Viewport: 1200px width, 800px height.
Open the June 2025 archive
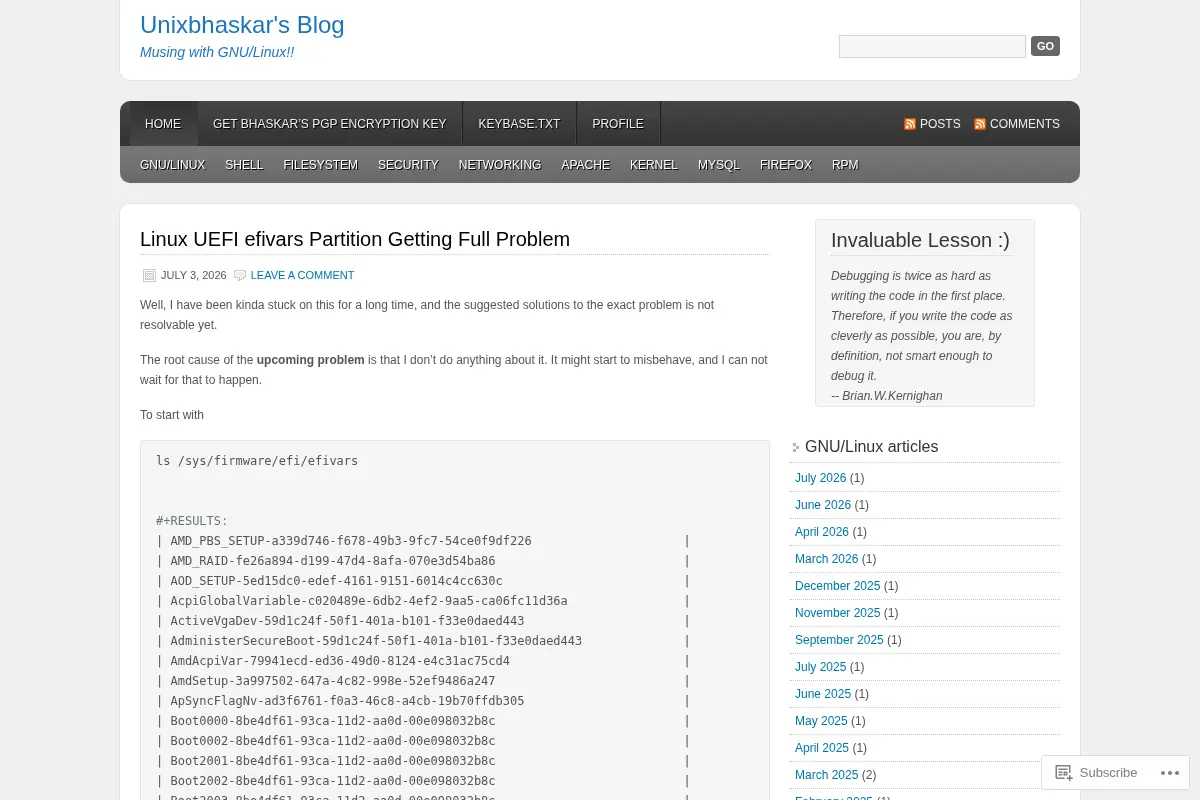pos(823,694)
